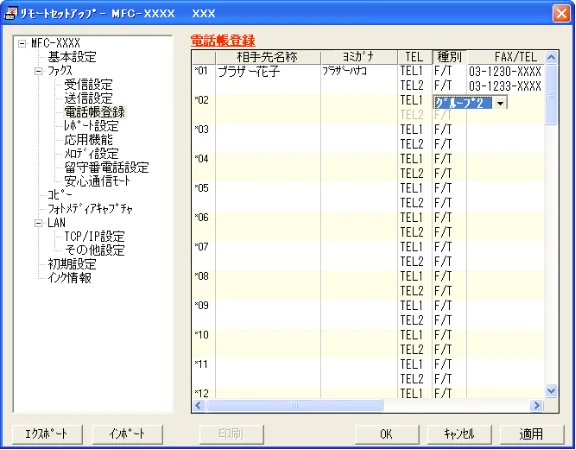Click the title bar app icon

[x=11, y=14]
